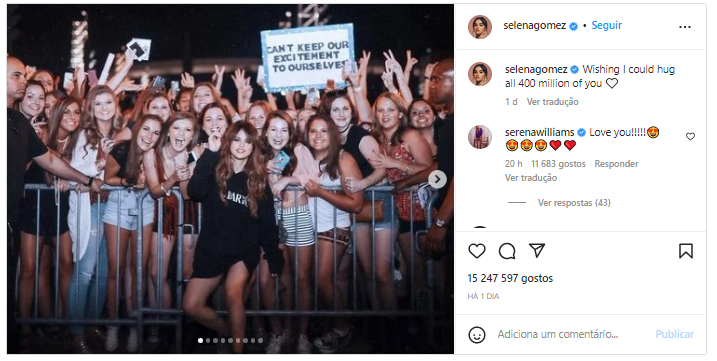Viewport: 717px width, 361px height.
Task: Click the Publicar button
Action: pos(674,334)
